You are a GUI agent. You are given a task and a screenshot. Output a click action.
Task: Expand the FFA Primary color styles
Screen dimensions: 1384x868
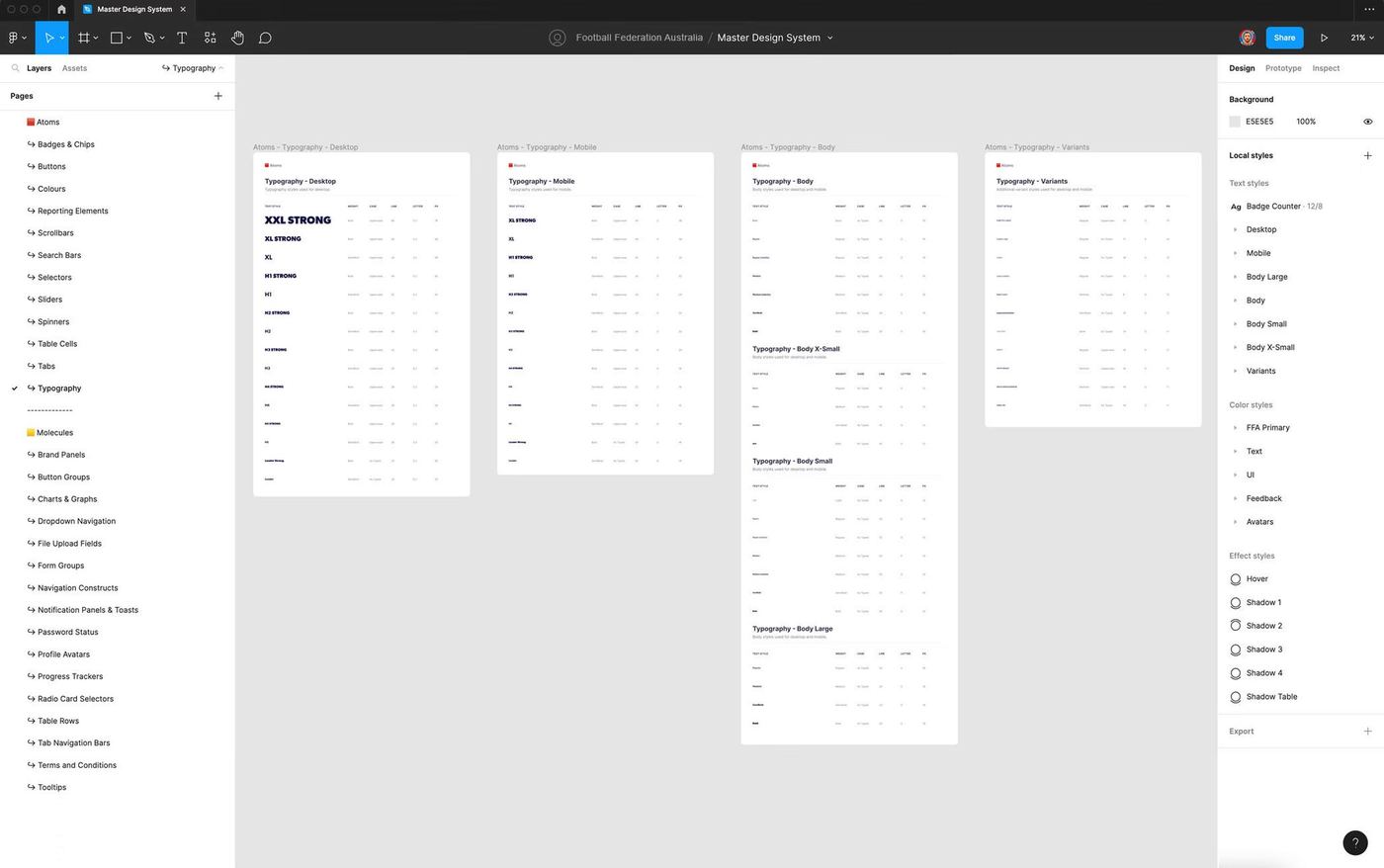[x=1235, y=428]
